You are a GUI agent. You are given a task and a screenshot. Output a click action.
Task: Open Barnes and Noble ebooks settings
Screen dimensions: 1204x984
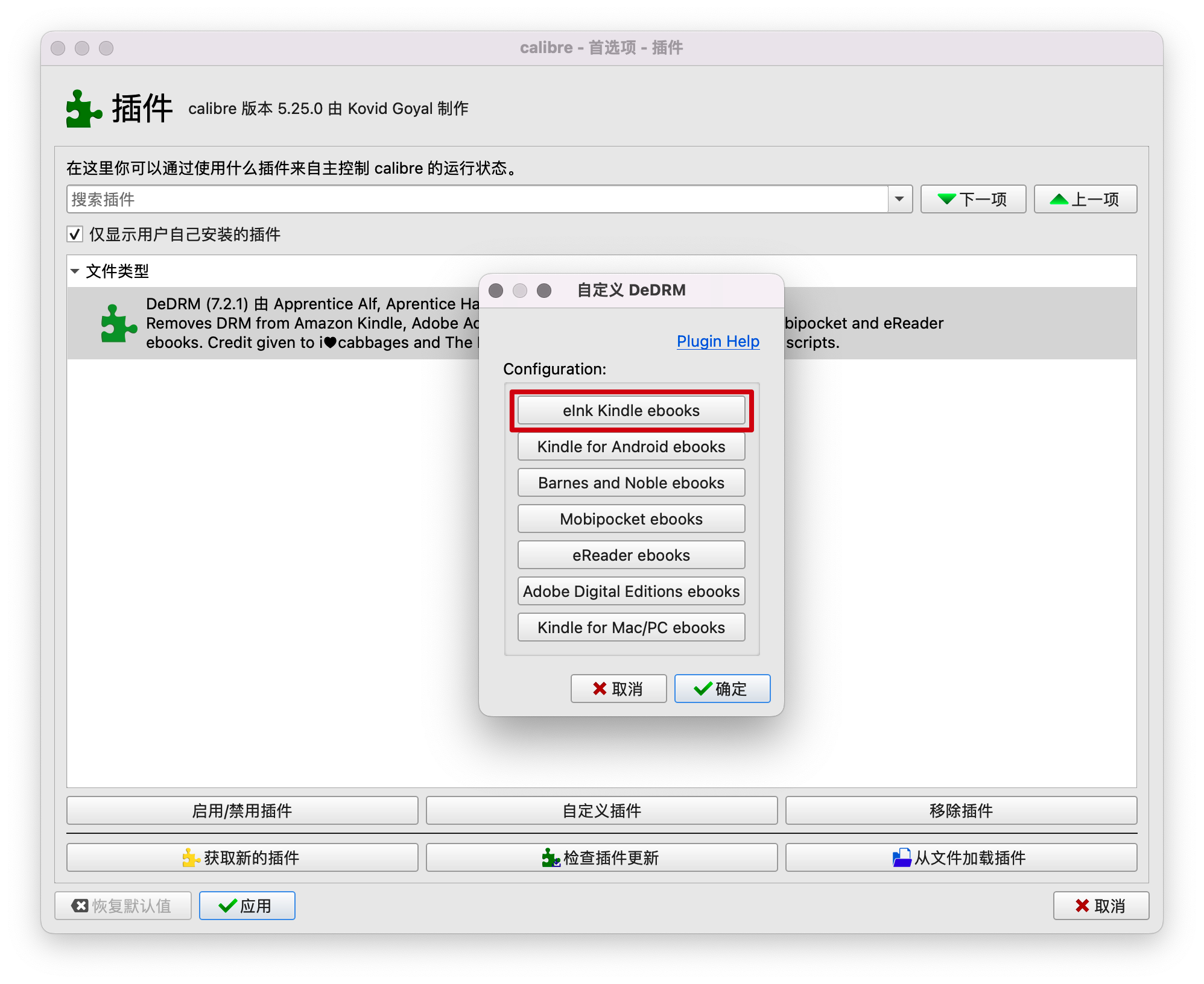pyautogui.click(x=631, y=483)
